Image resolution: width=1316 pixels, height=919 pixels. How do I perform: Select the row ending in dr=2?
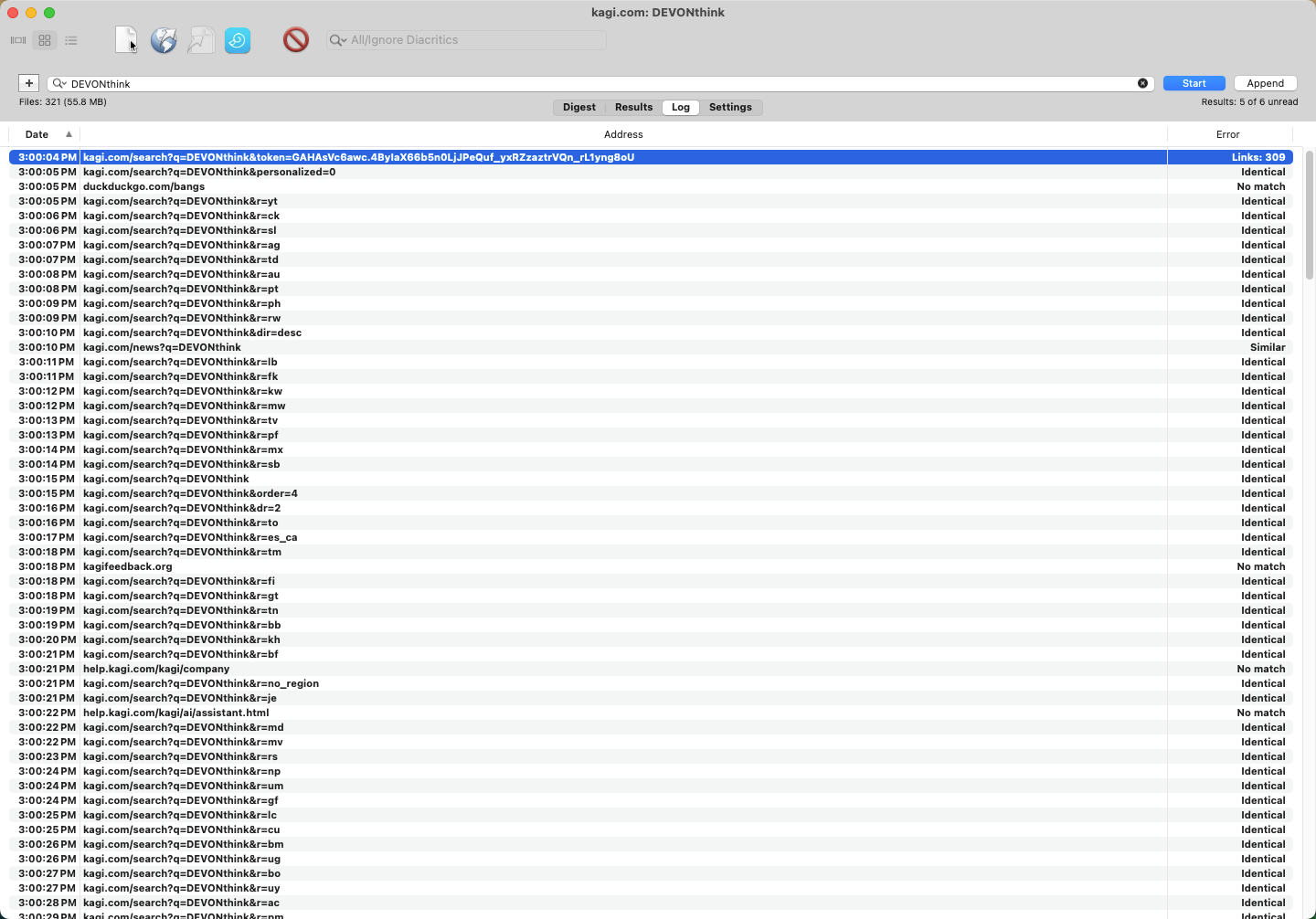(651, 508)
